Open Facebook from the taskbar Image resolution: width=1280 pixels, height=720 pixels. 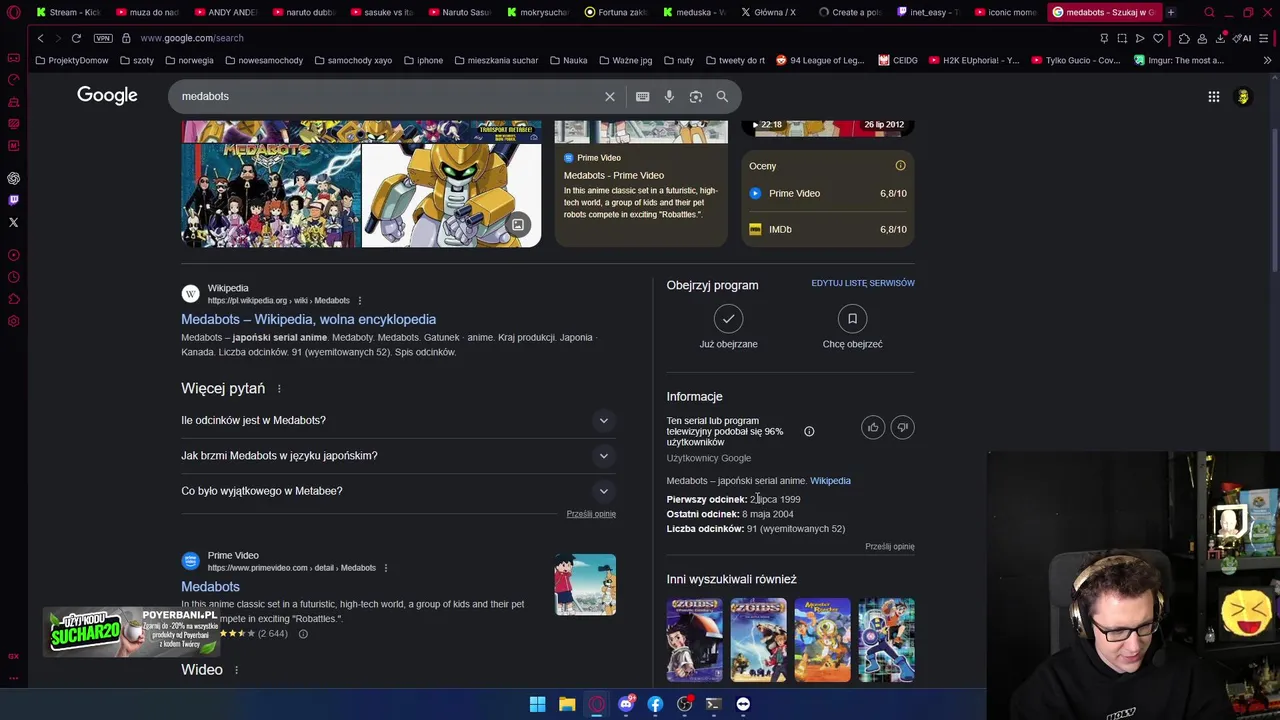pyautogui.click(x=655, y=704)
